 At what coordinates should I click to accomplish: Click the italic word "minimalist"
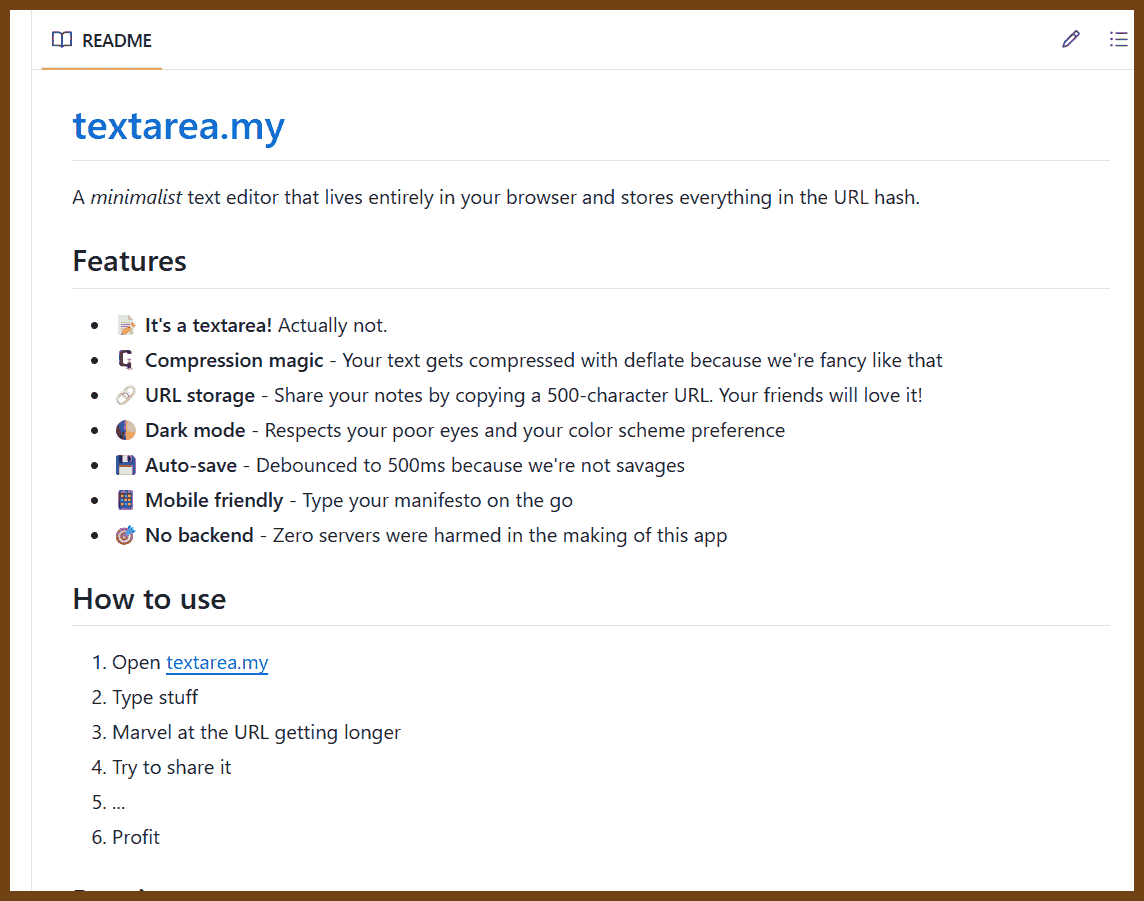click(136, 198)
